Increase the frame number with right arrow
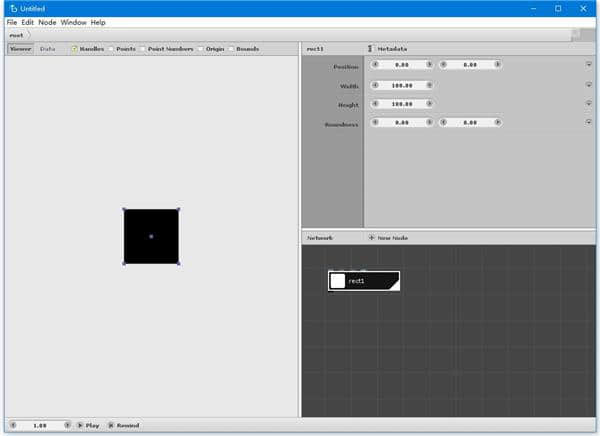The width and height of the screenshot is (600, 436). coord(67,425)
